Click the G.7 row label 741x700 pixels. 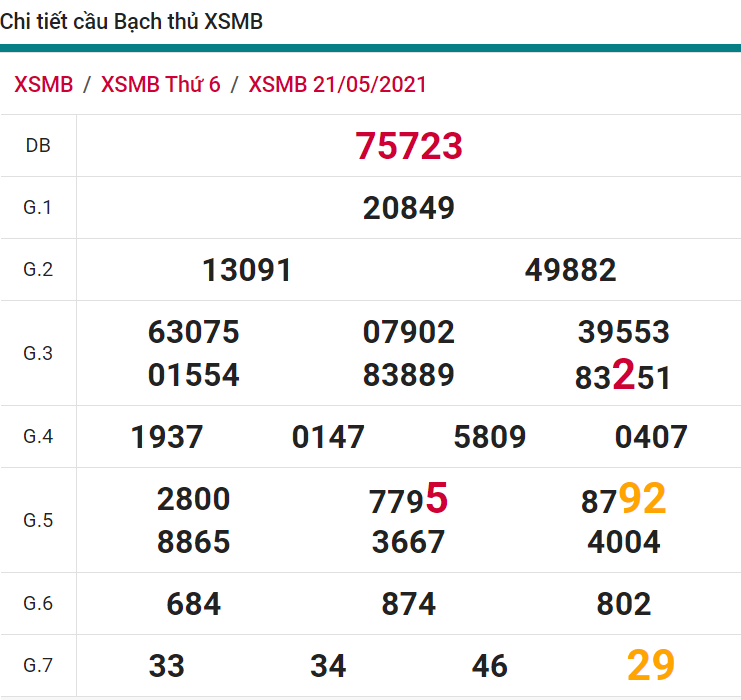pyautogui.click(x=38, y=665)
